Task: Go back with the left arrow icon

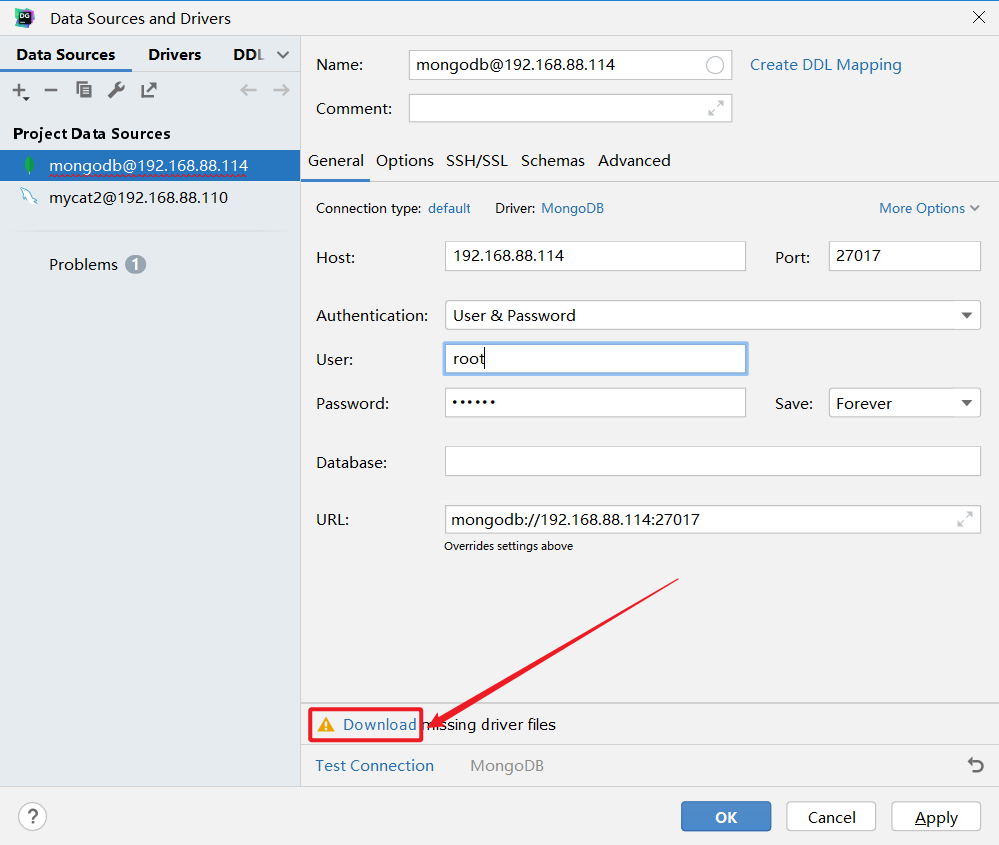Action: pos(248,90)
